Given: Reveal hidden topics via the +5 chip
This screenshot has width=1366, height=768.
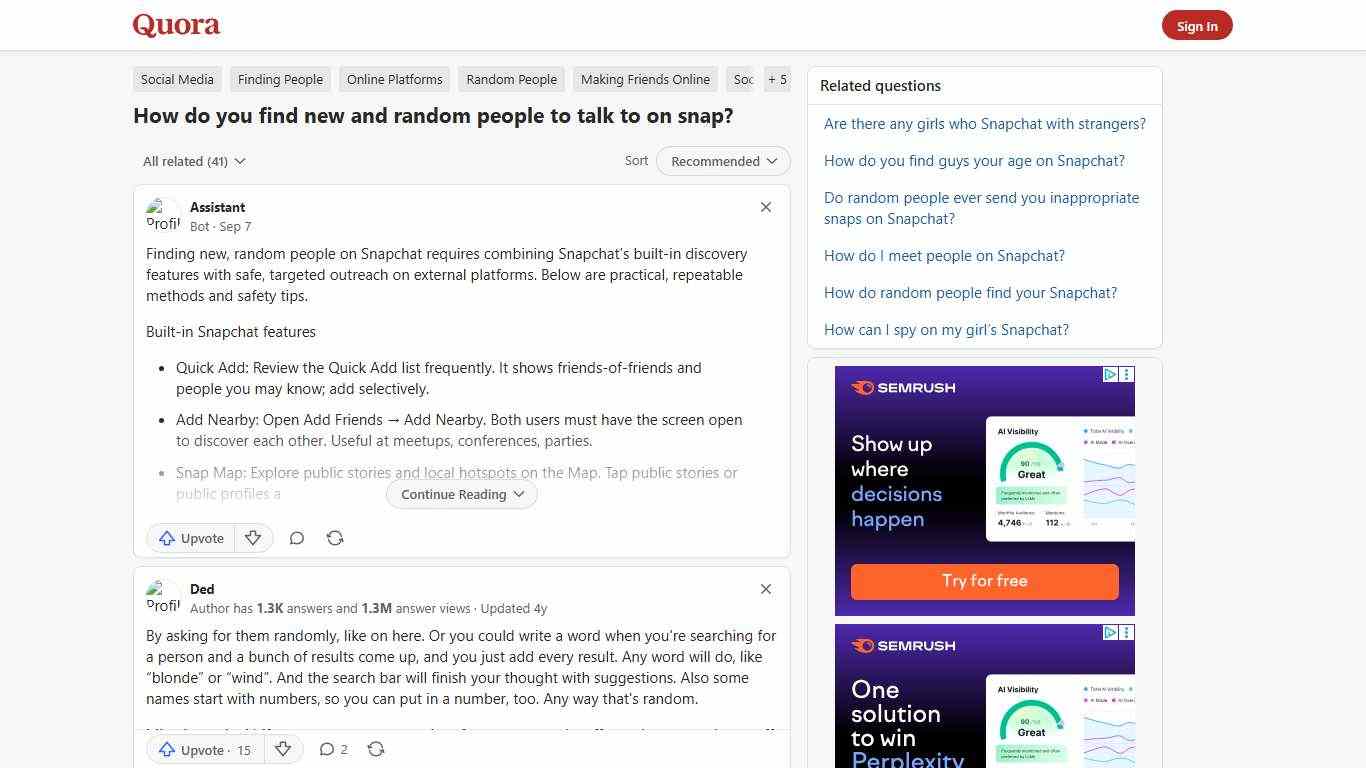Looking at the screenshot, I should [777, 79].
